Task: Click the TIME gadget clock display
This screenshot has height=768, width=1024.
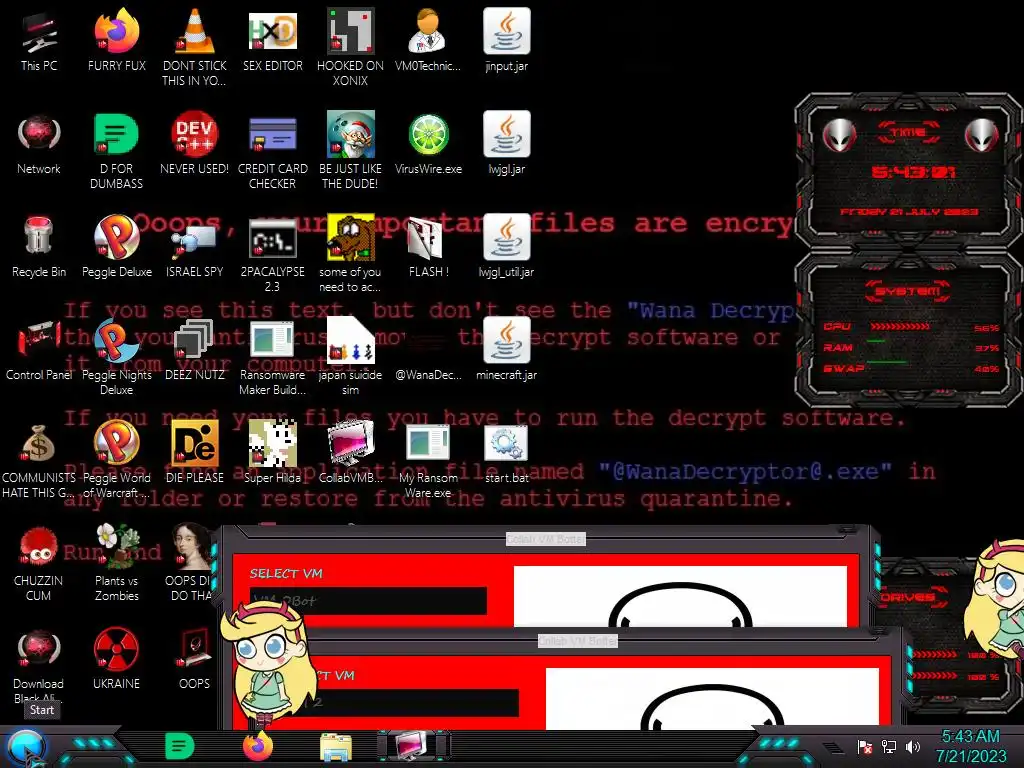Action: (x=913, y=172)
